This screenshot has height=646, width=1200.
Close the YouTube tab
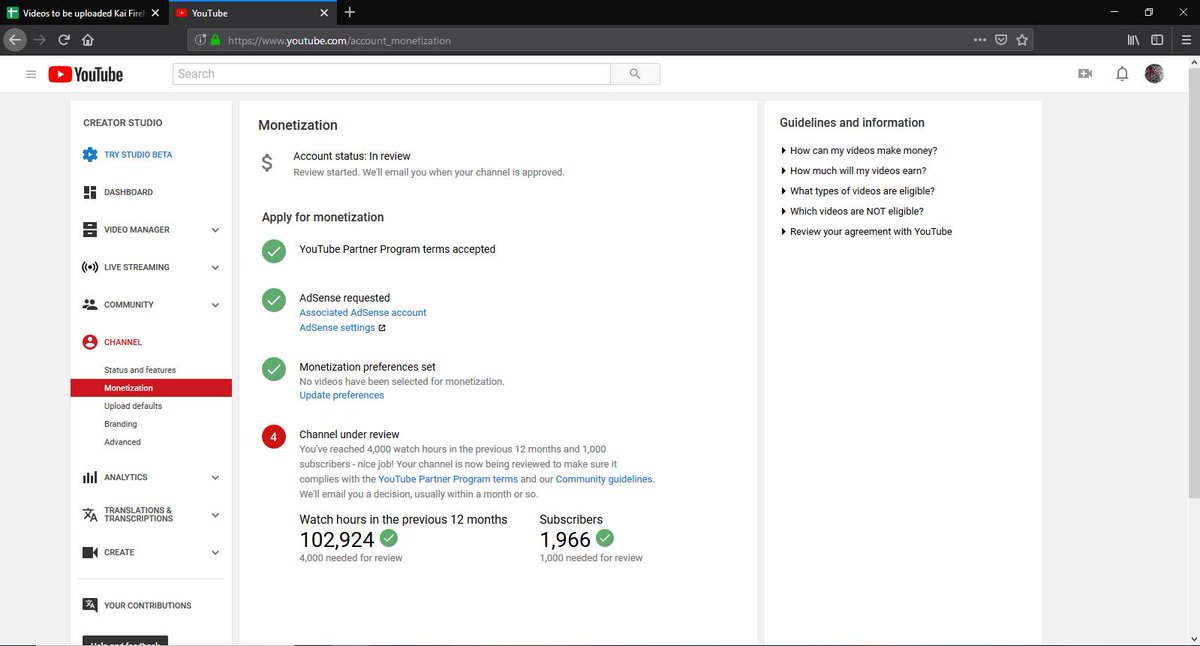click(x=324, y=13)
